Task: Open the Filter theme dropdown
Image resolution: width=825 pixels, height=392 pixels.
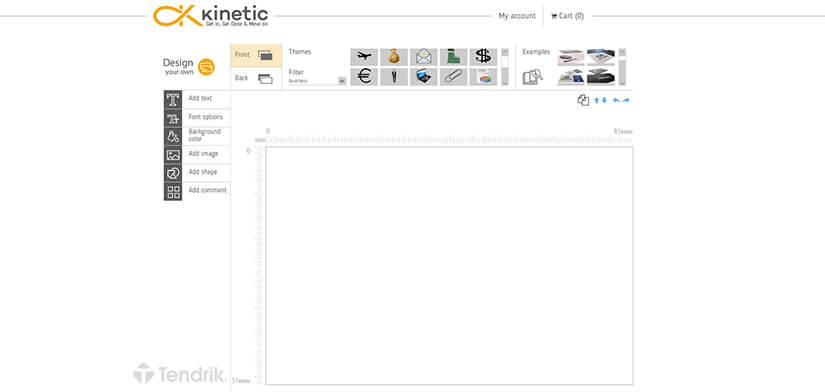Action: 317,81
